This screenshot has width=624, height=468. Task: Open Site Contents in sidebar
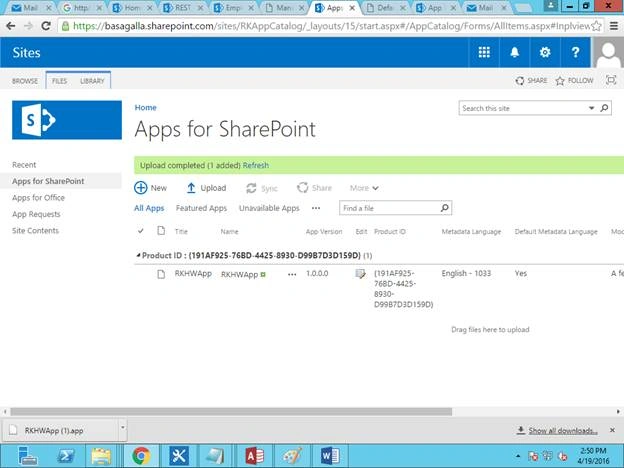click(35, 230)
